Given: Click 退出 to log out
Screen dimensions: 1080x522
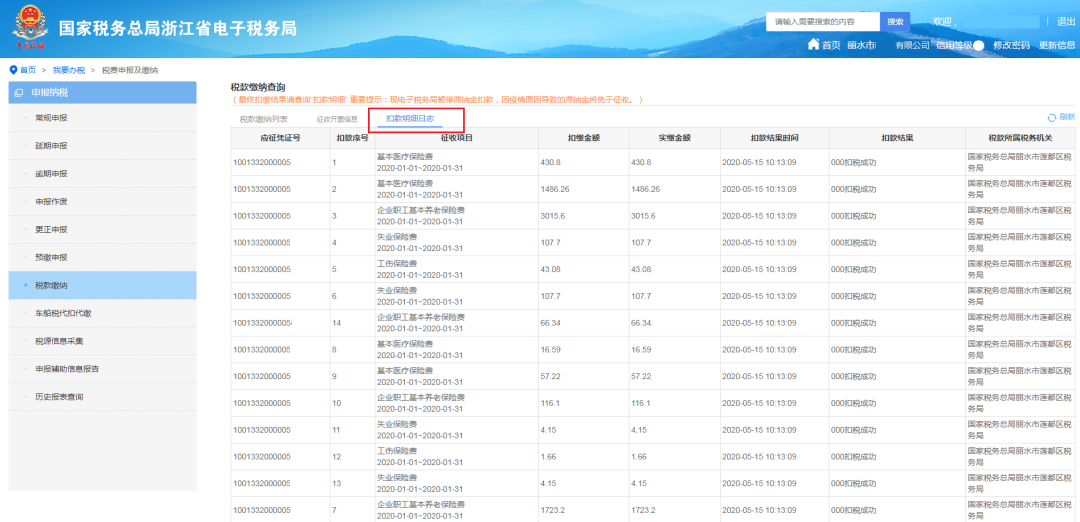Looking at the screenshot, I should pos(1066,21).
